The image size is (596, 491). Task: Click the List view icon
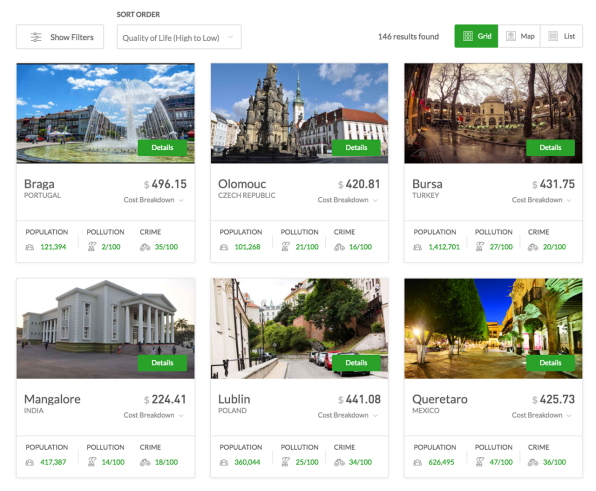553,36
